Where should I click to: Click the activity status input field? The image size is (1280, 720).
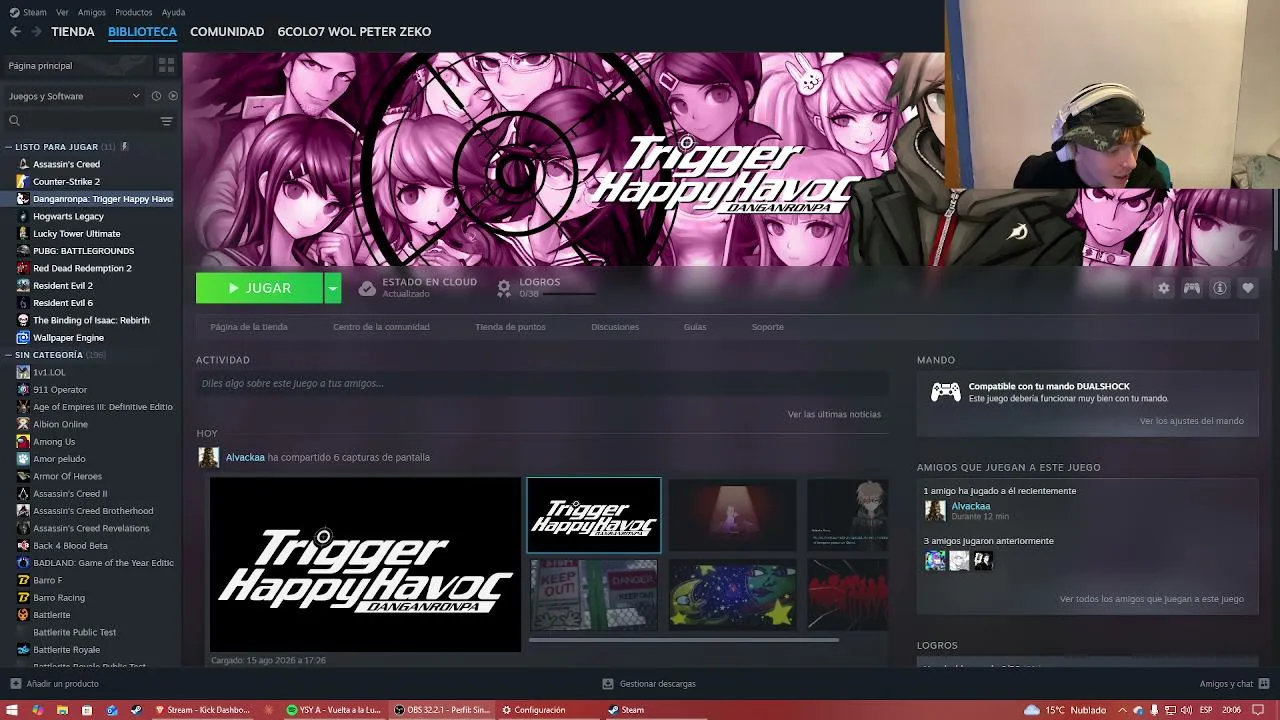pyautogui.click(x=542, y=383)
